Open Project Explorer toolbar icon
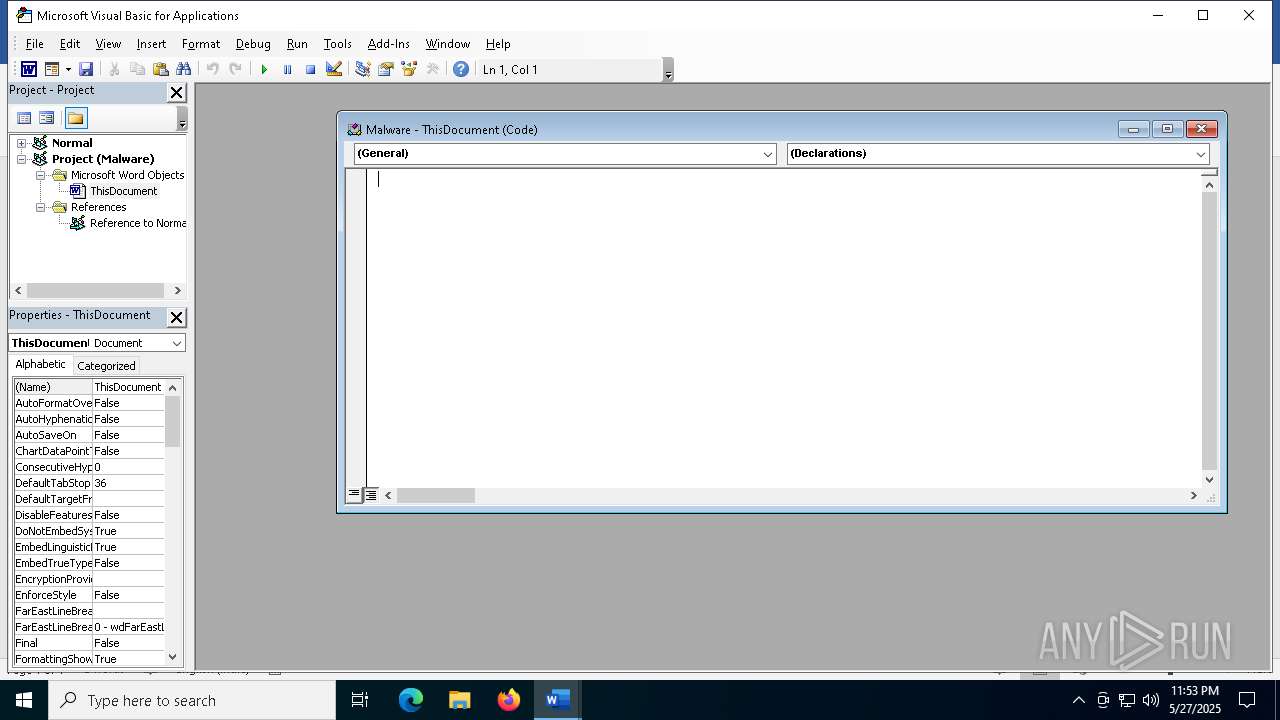1280x720 pixels. (362, 69)
